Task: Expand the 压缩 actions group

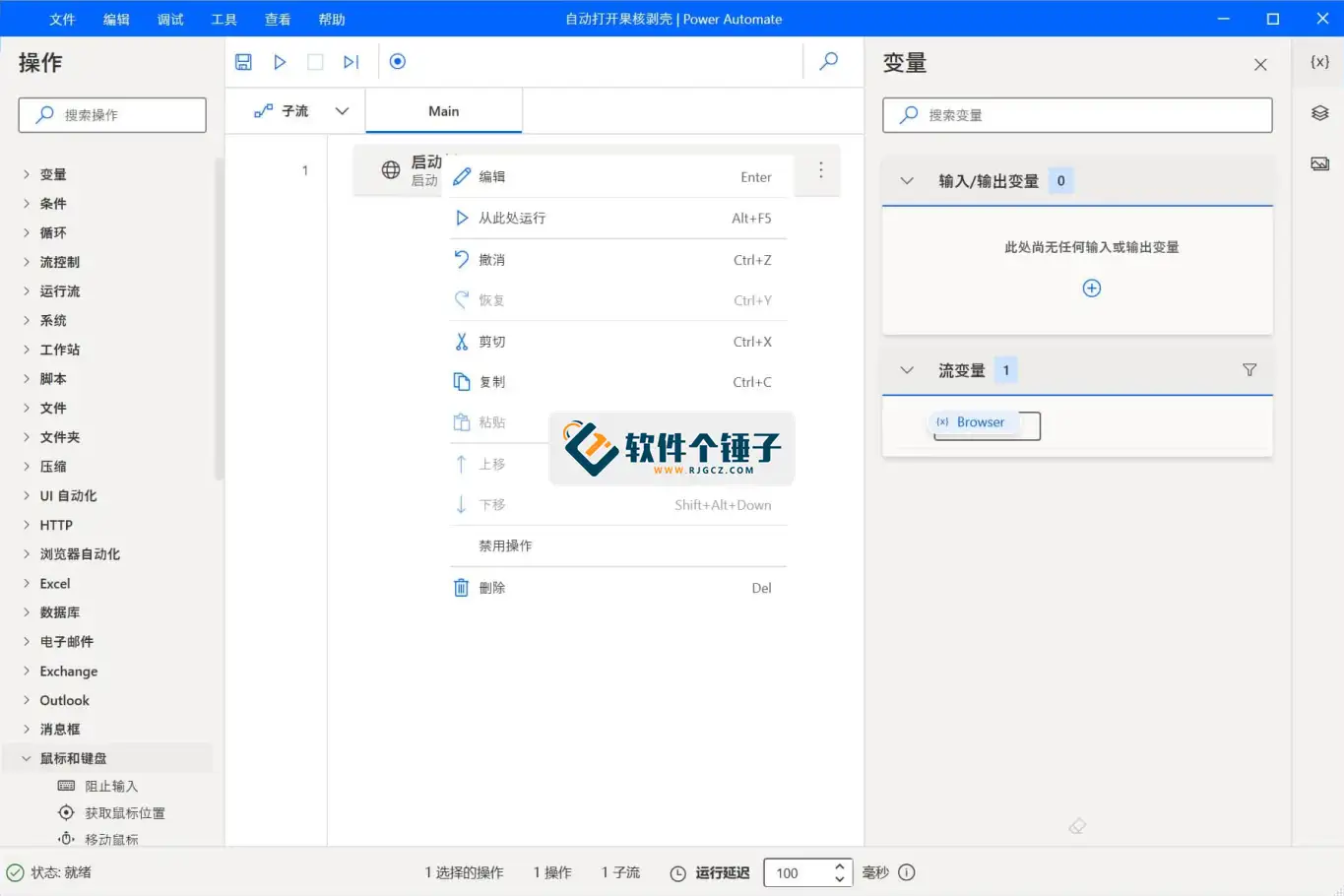Action: (27, 467)
